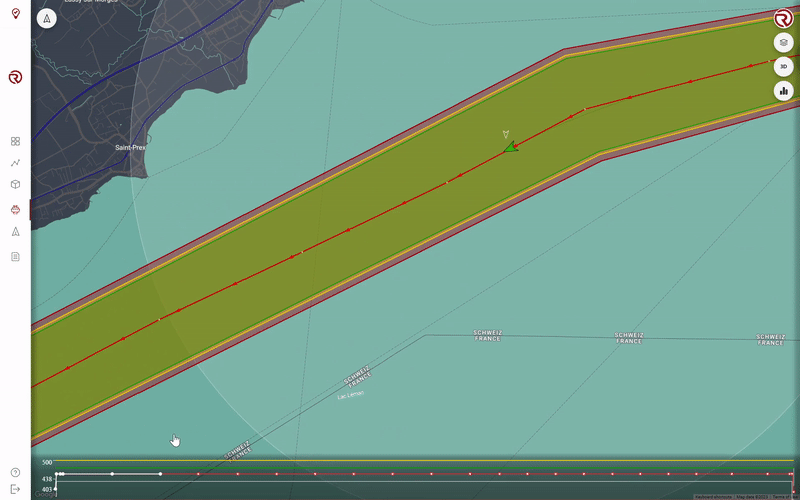Open the Keyboard shortcuts link
The image size is (800, 500).
(x=712, y=497)
